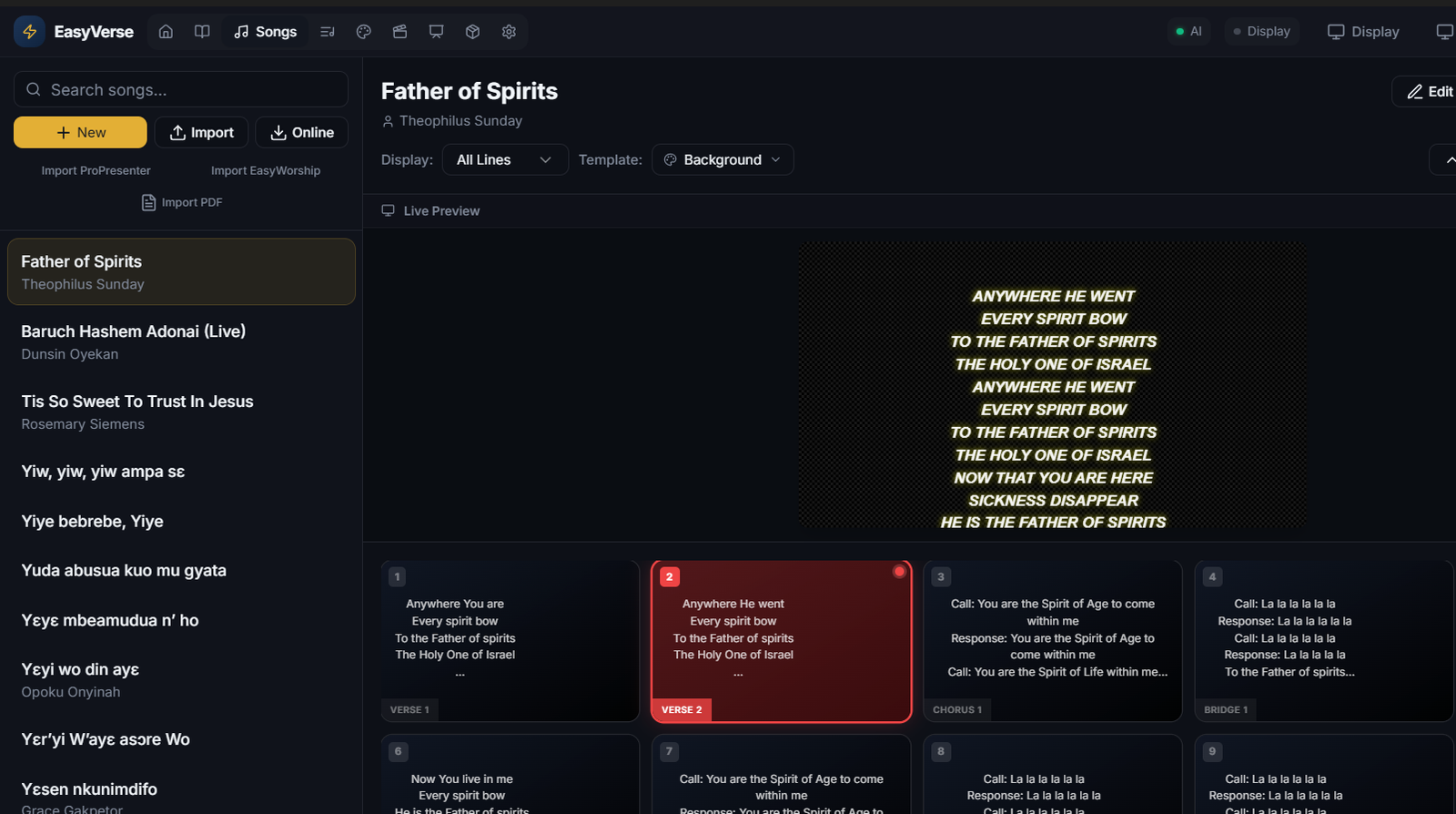This screenshot has height=814, width=1456.
Task: Open the themes palette icon
Action: pos(364,32)
